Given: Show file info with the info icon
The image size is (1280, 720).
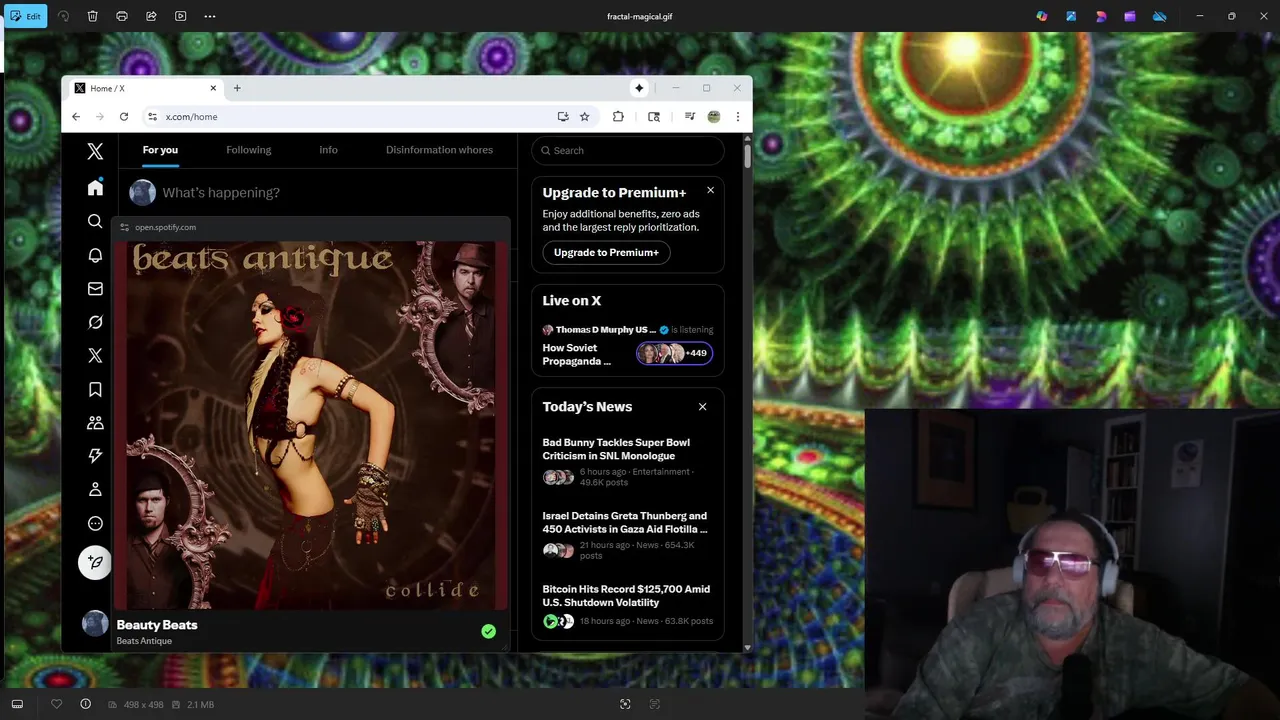Looking at the screenshot, I should [x=86, y=704].
